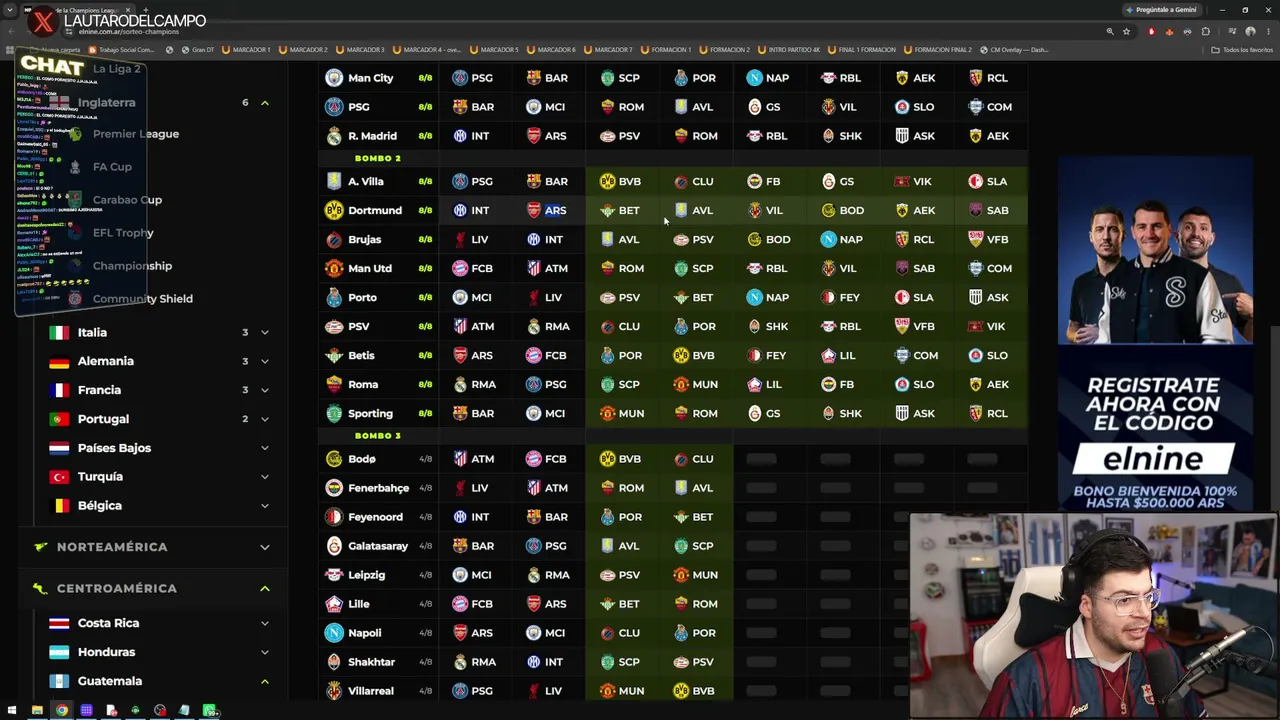Expand the Países Bajos leagues list
Screen dimensions: 1280x720
pyautogui.click(x=265, y=448)
